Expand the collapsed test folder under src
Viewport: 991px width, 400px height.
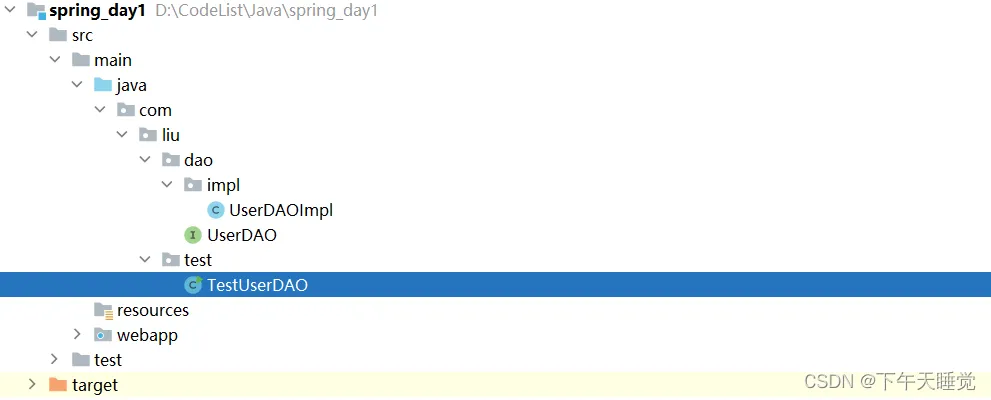[x=54, y=360]
